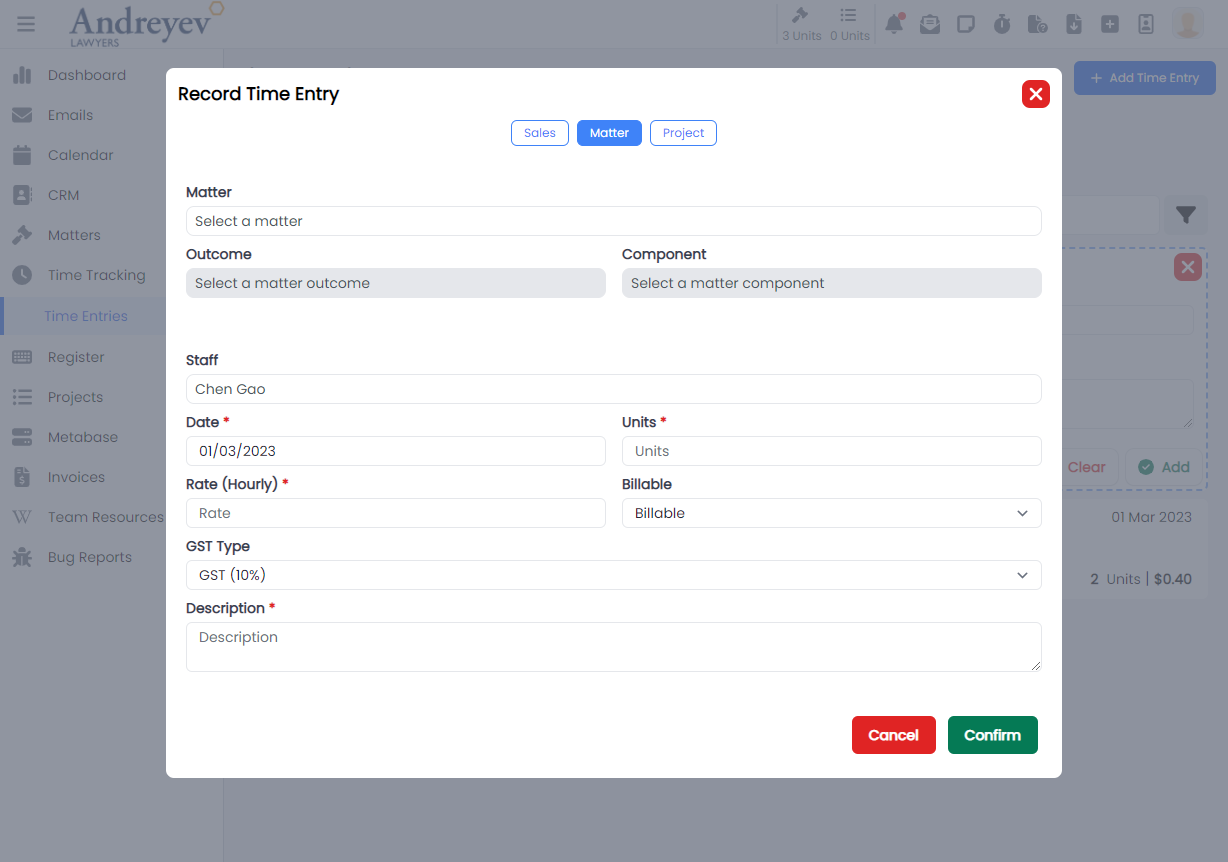This screenshot has height=862, width=1228.
Task: Open the Billable dropdown
Action: pyautogui.click(x=831, y=513)
